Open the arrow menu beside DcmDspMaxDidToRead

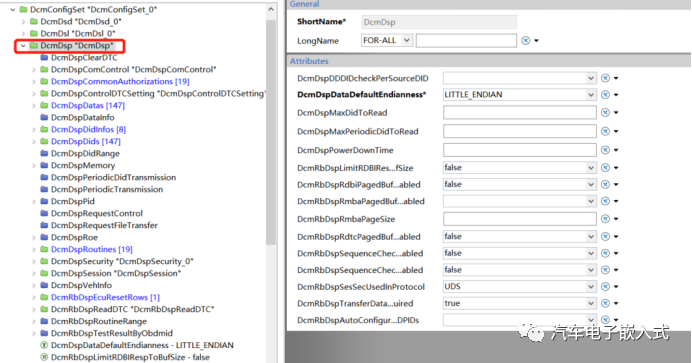(x=616, y=112)
